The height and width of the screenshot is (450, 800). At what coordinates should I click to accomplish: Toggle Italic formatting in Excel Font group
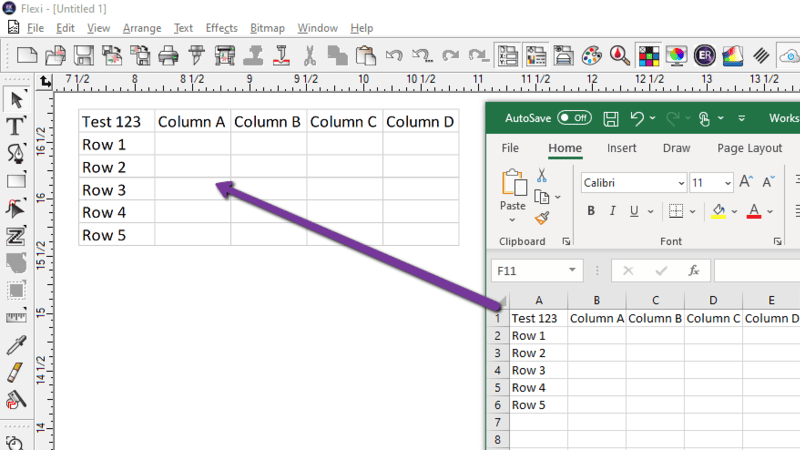[x=612, y=211]
